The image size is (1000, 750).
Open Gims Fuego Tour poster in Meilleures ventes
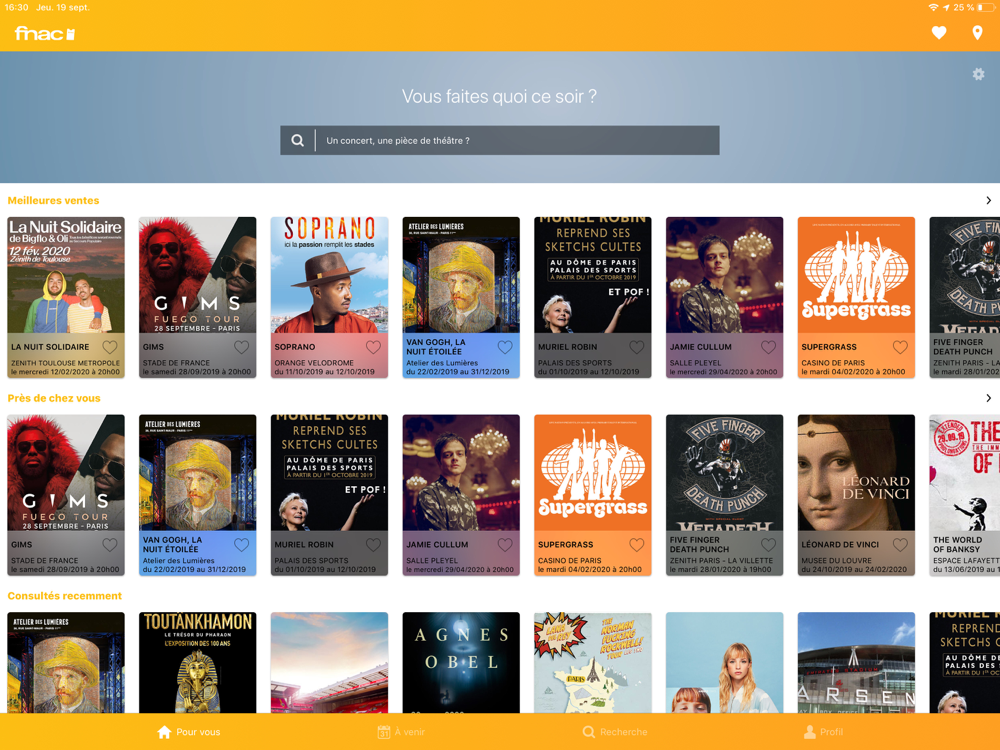(198, 275)
